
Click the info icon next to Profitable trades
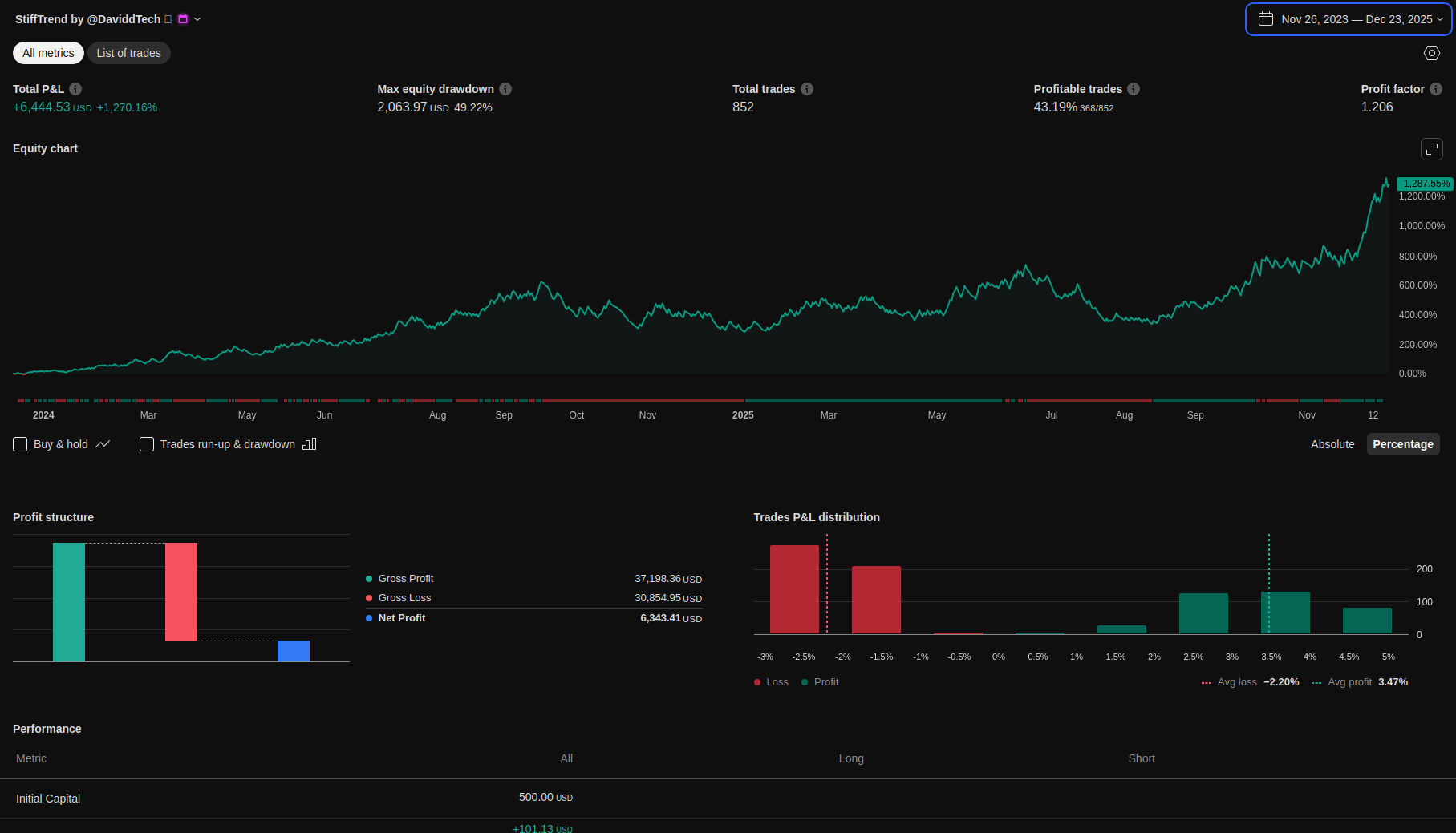pos(1134,89)
